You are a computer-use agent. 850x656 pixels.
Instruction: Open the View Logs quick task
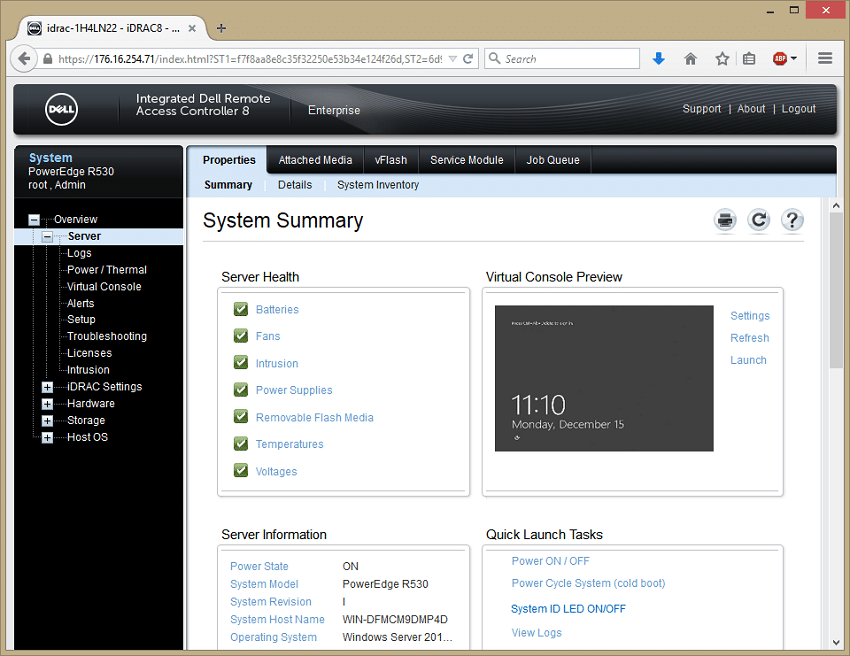pos(537,633)
